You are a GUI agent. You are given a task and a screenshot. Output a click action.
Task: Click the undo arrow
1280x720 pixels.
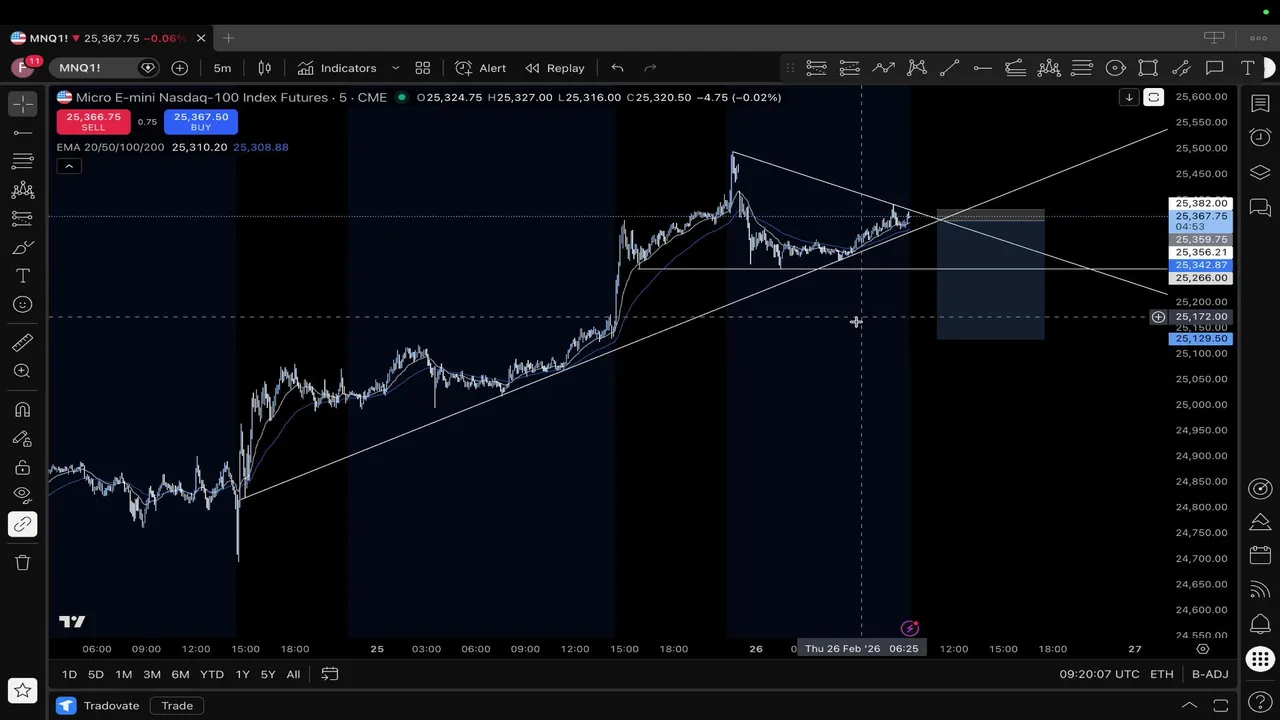[x=618, y=68]
